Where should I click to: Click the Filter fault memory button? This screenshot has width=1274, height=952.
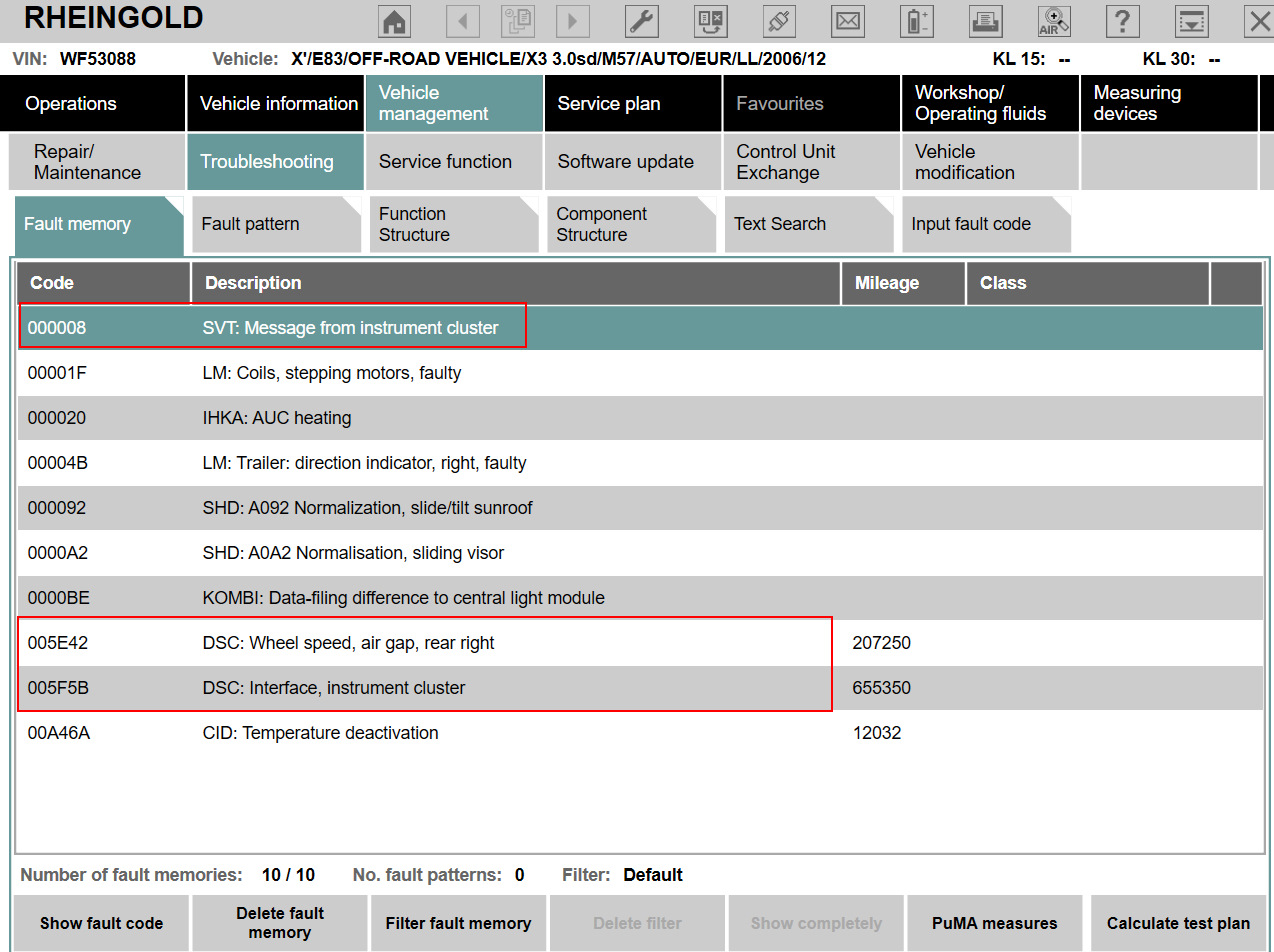[458, 923]
